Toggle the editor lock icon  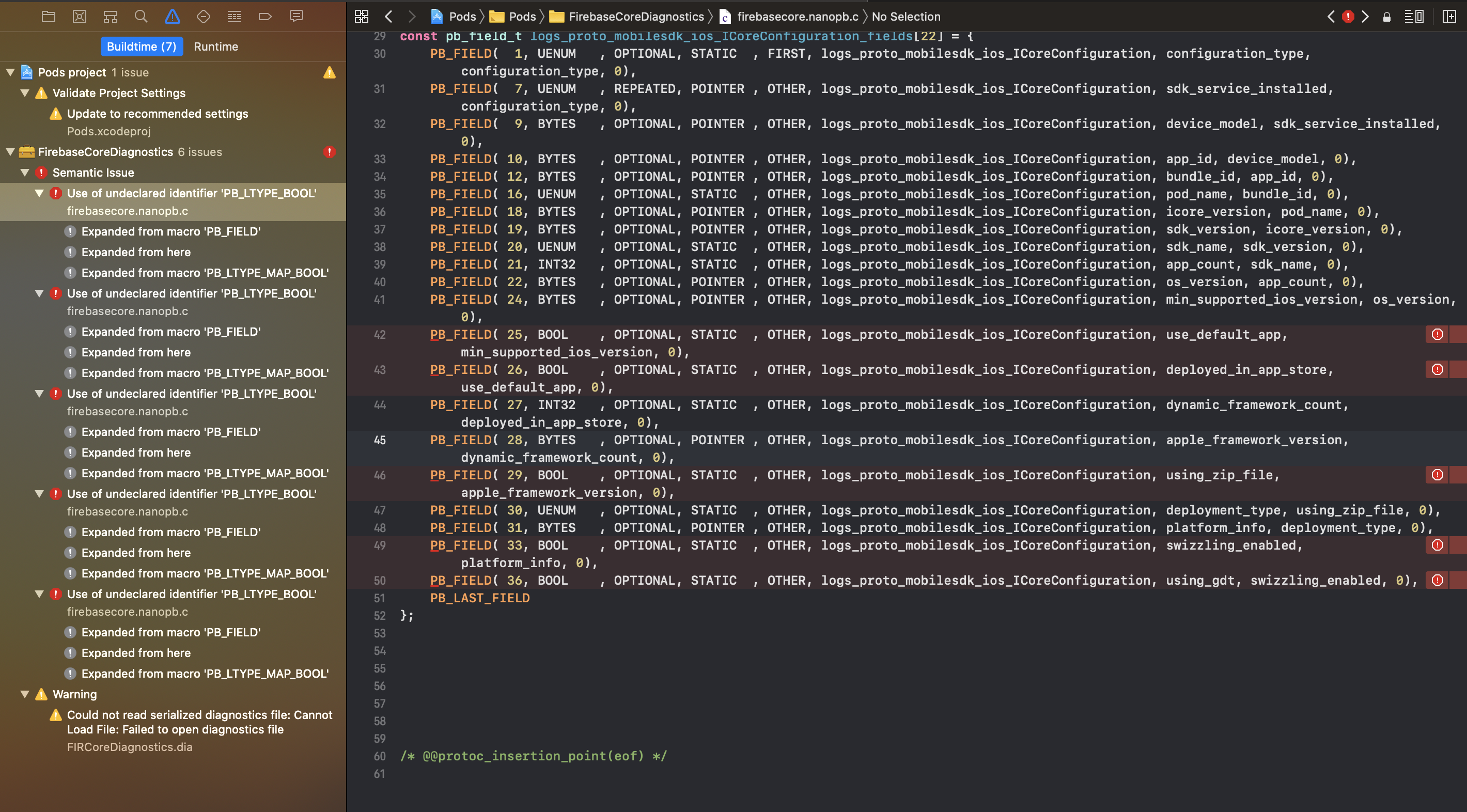click(x=1387, y=17)
